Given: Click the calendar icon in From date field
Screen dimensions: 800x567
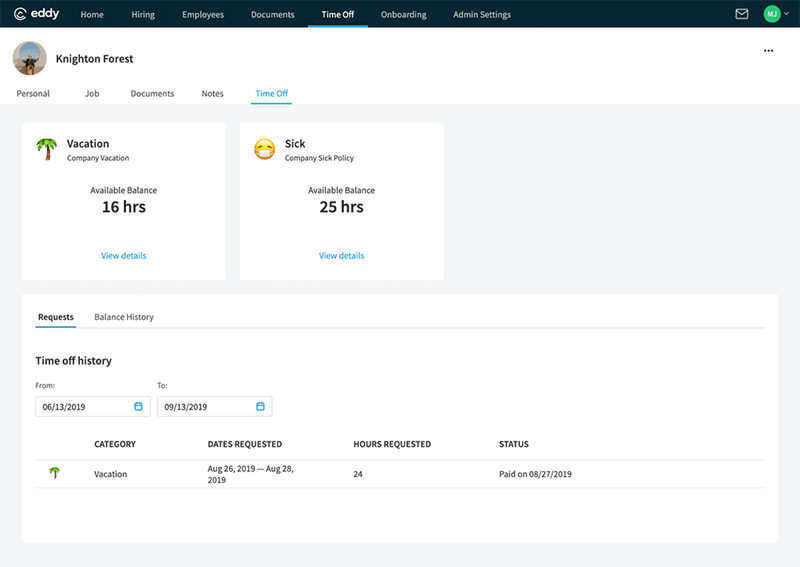Looking at the screenshot, I should (x=138, y=407).
